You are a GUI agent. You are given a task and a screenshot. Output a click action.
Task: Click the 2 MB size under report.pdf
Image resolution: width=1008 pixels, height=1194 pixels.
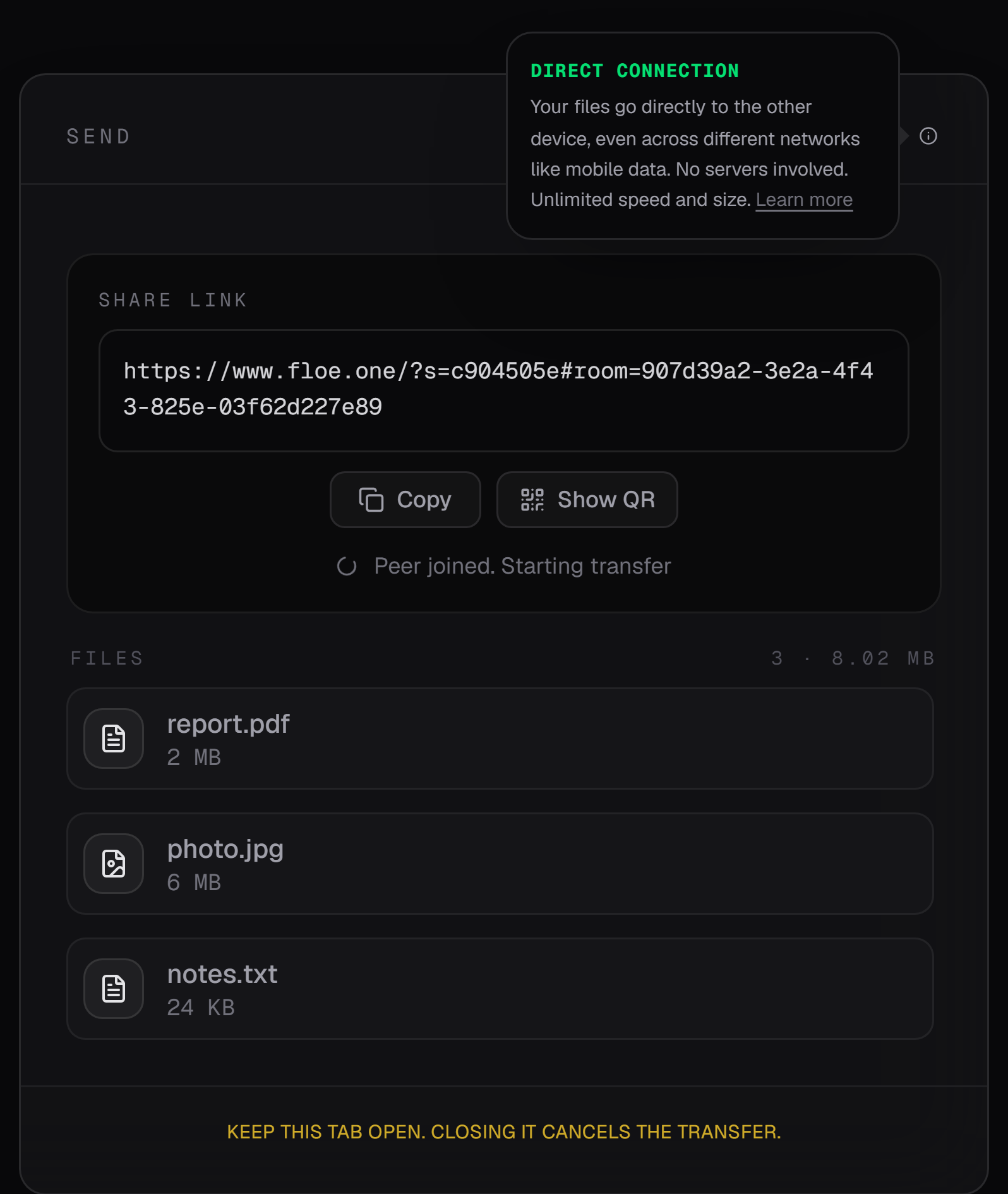194,757
